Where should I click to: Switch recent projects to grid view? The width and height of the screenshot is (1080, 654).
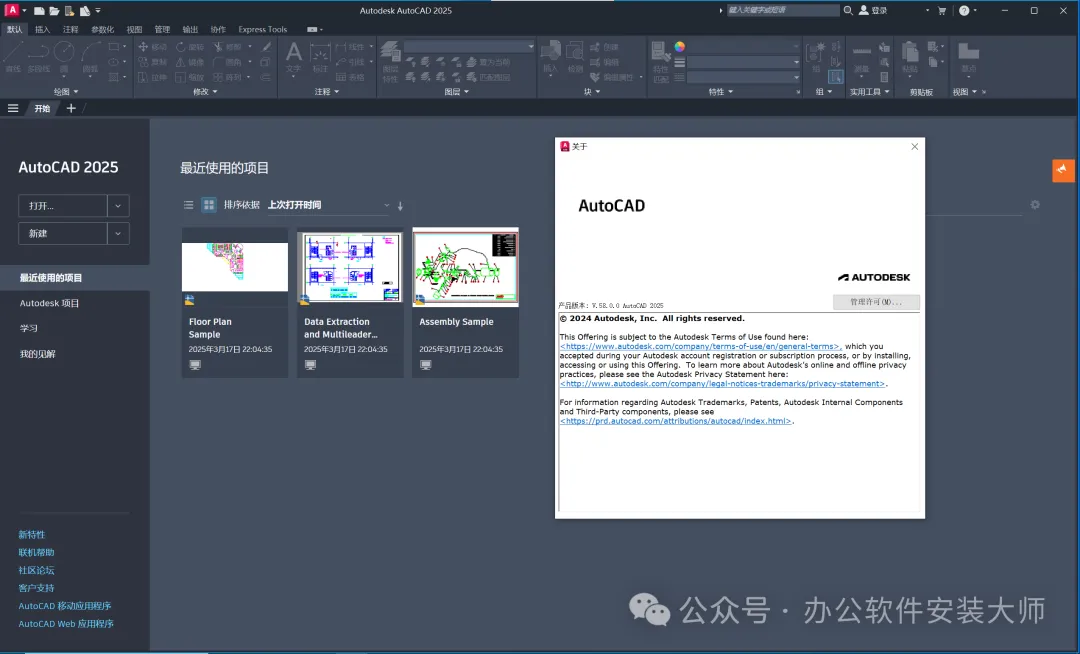pos(209,205)
